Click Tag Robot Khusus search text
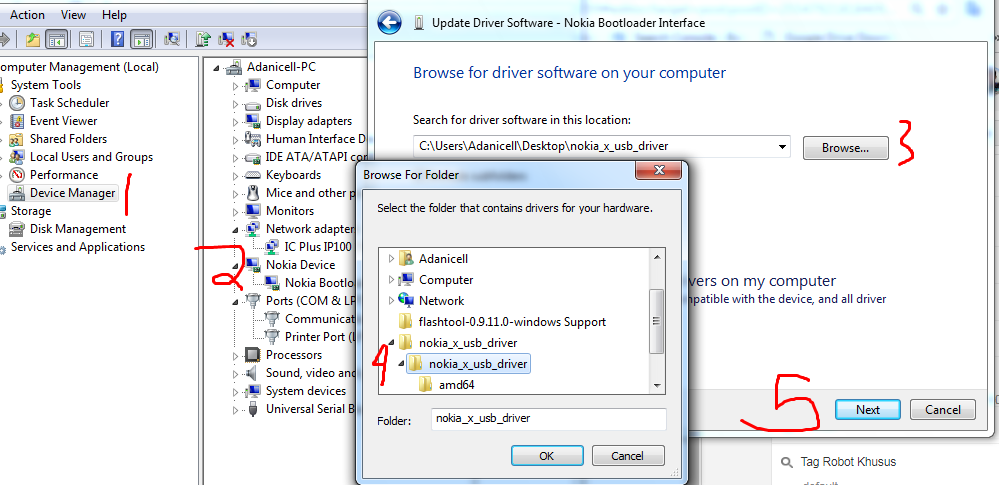The height and width of the screenshot is (485, 999). 848,462
